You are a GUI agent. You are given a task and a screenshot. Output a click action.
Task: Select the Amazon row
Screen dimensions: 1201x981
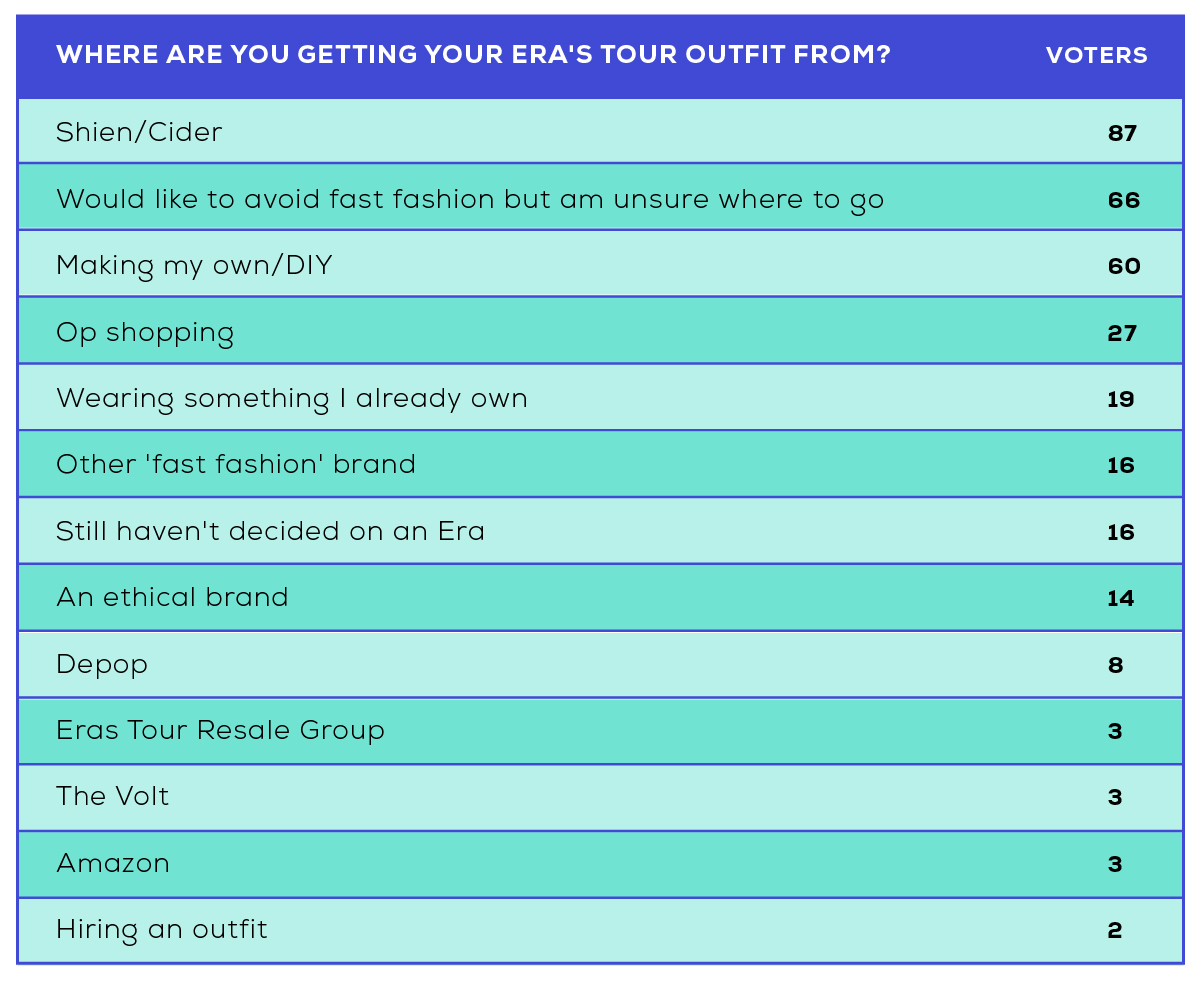pos(600,864)
